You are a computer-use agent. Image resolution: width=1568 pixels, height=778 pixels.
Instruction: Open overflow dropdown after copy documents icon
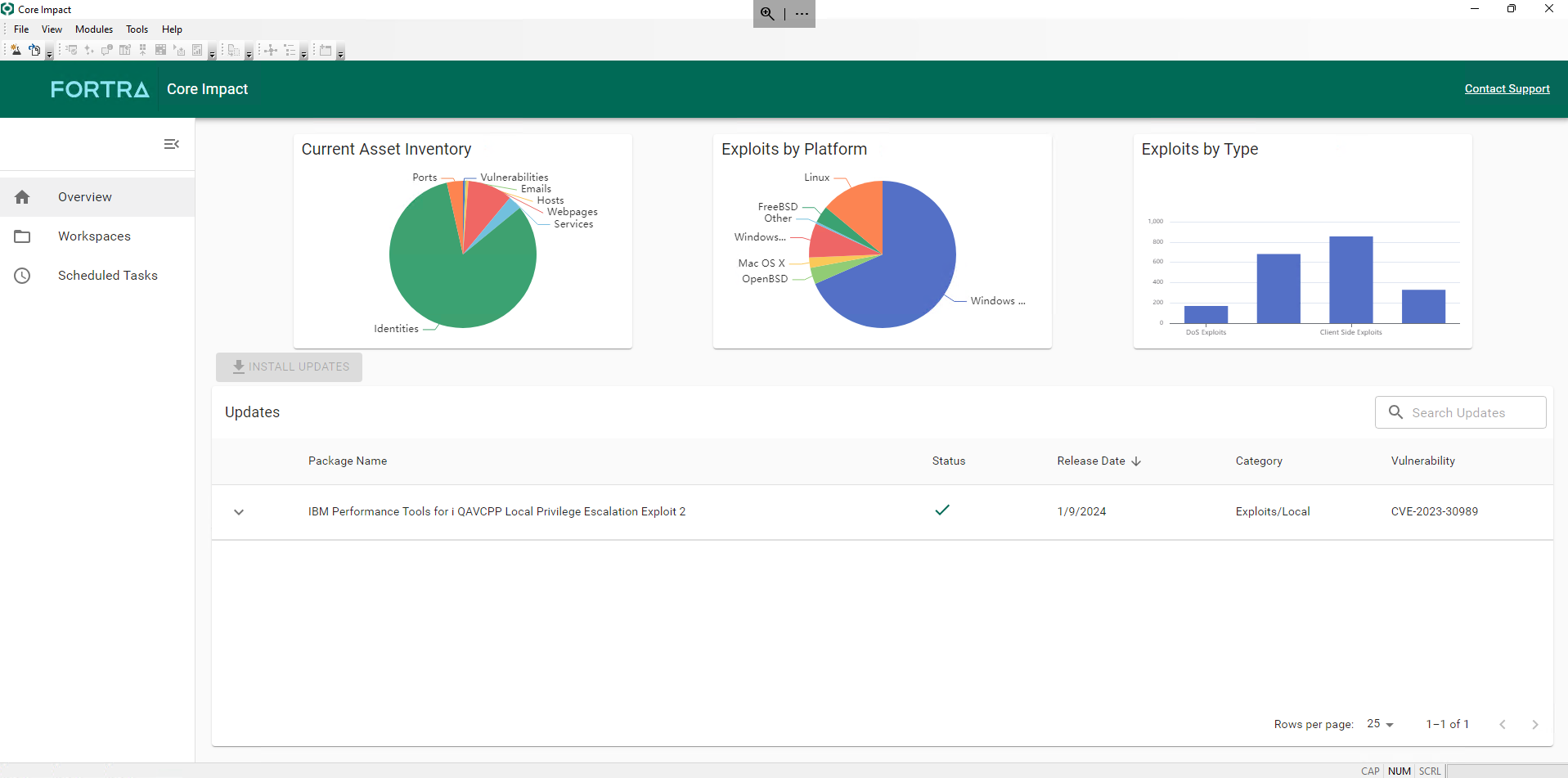(249, 52)
